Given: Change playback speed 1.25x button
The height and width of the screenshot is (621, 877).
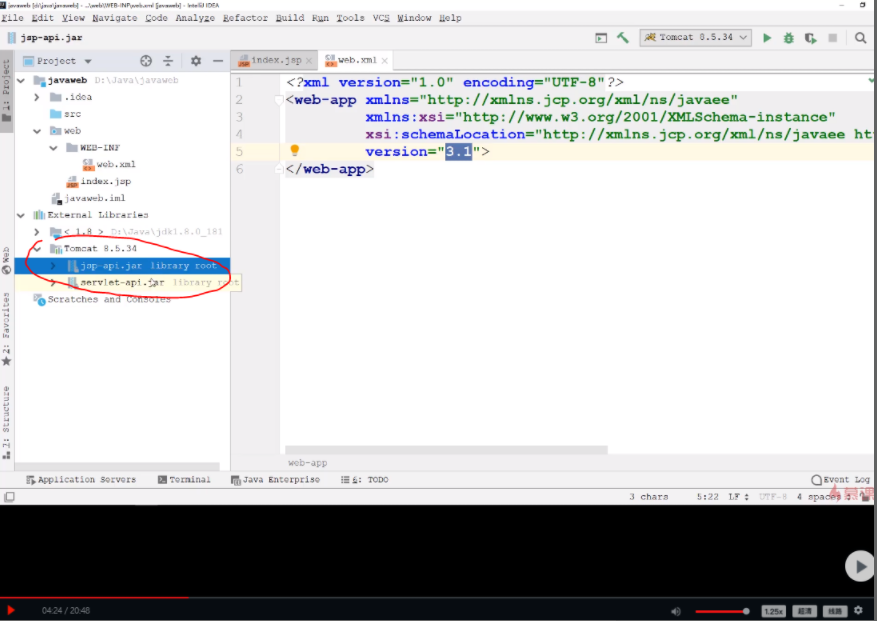Looking at the screenshot, I should pos(774,611).
